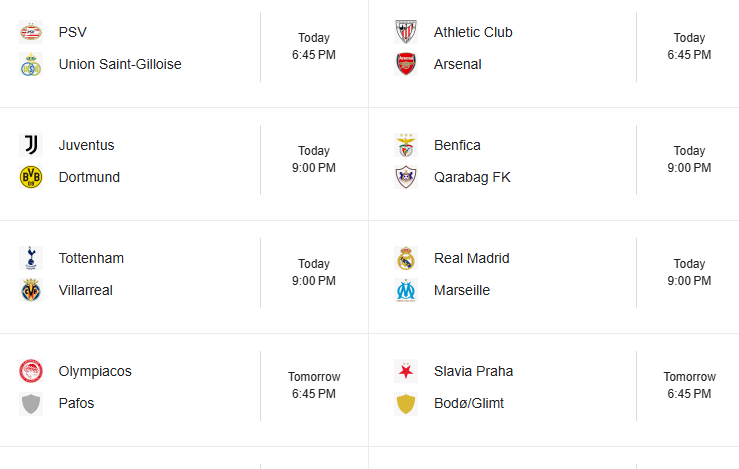The width and height of the screenshot is (739, 469).
Task: Open the Pafos team link
Action: pos(77,403)
